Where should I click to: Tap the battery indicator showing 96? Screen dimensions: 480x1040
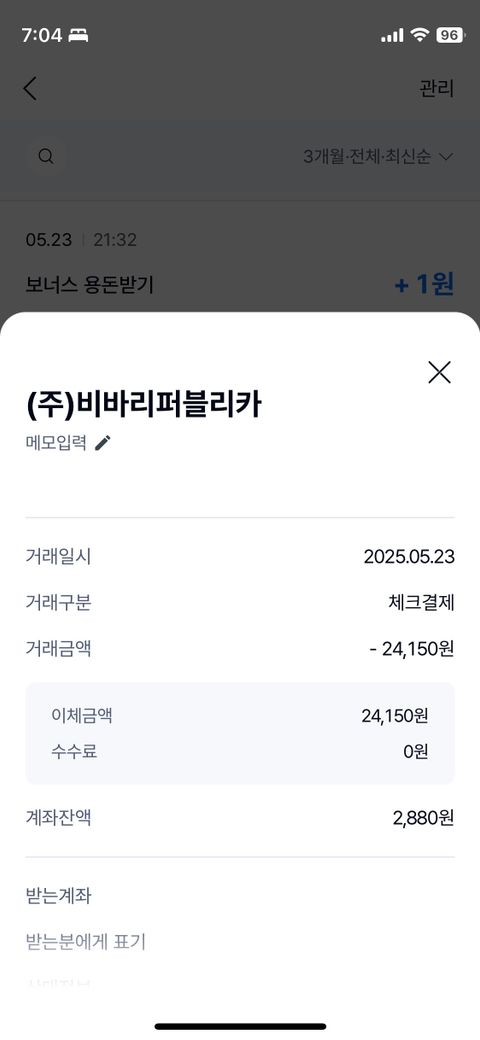tap(450, 35)
